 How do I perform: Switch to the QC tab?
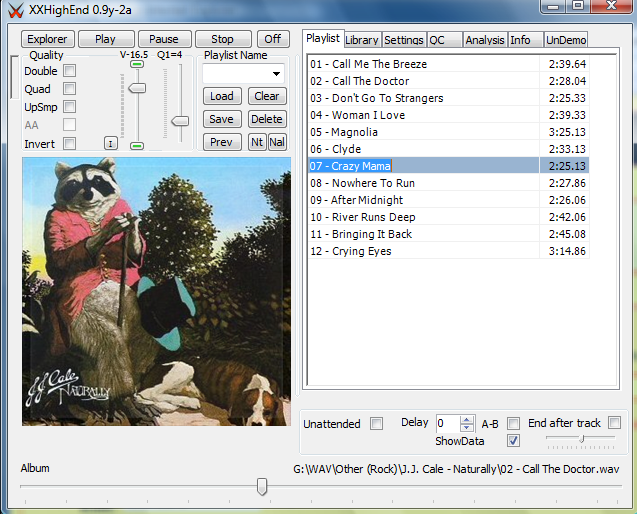coord(444,40)
